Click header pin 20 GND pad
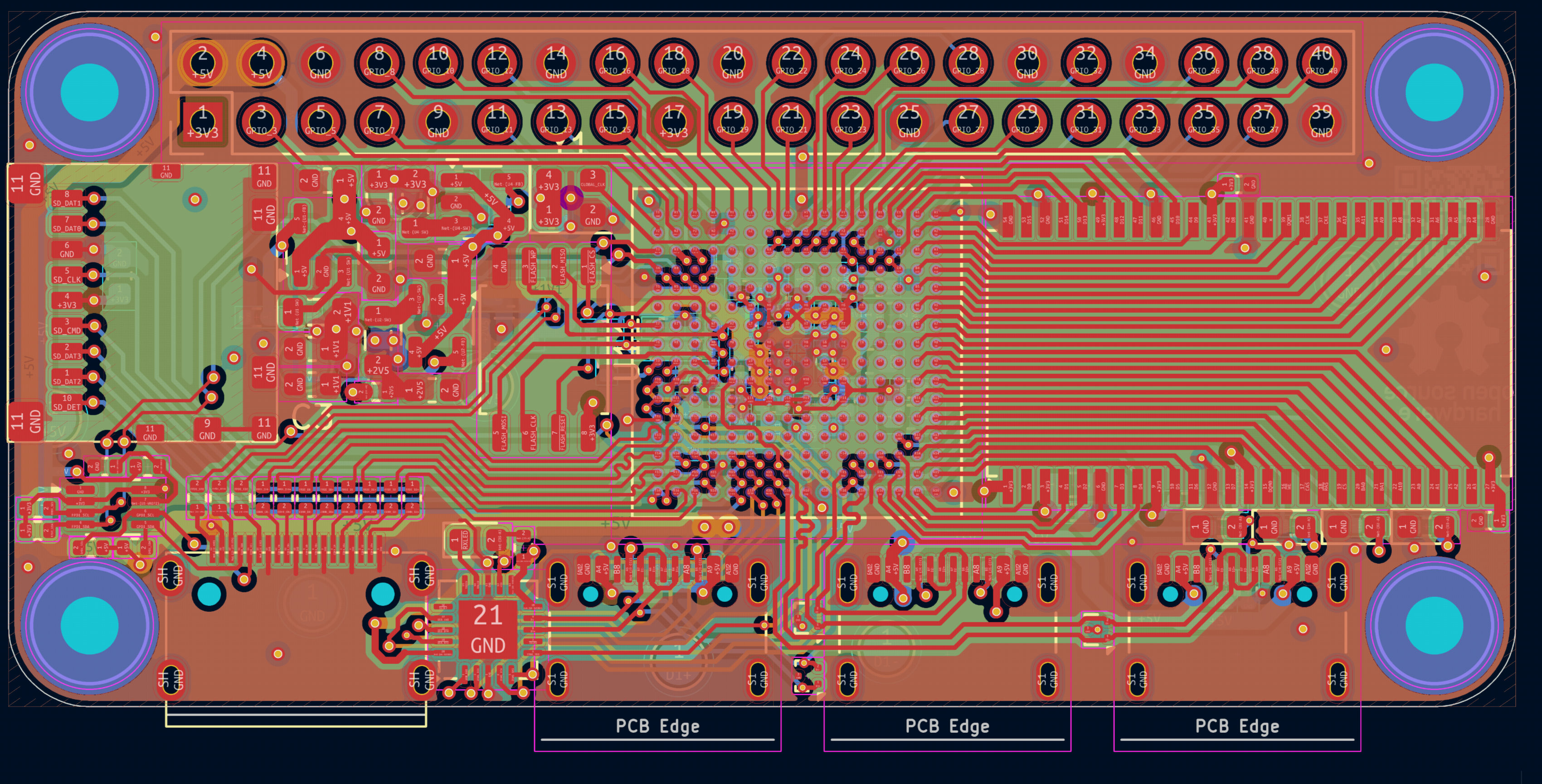 [732, 62]
